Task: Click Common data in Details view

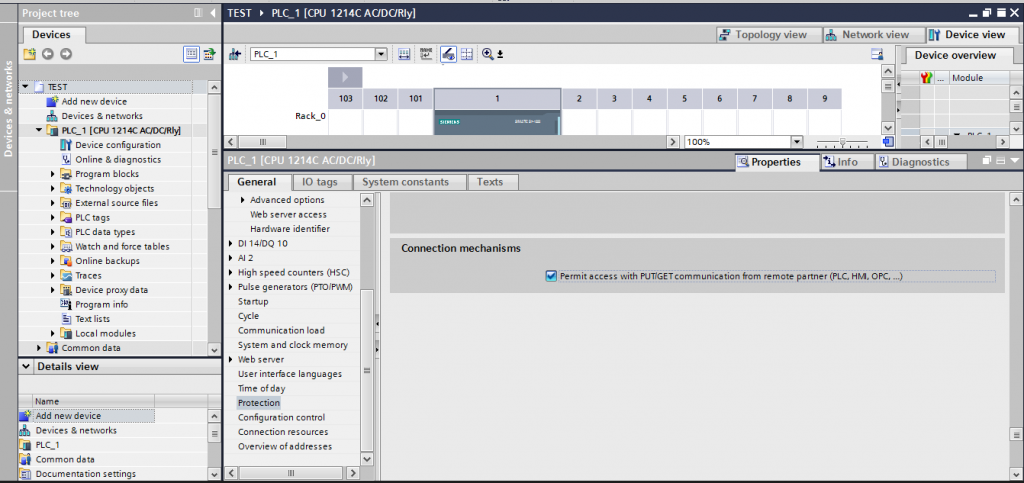Action: (65, 460)
